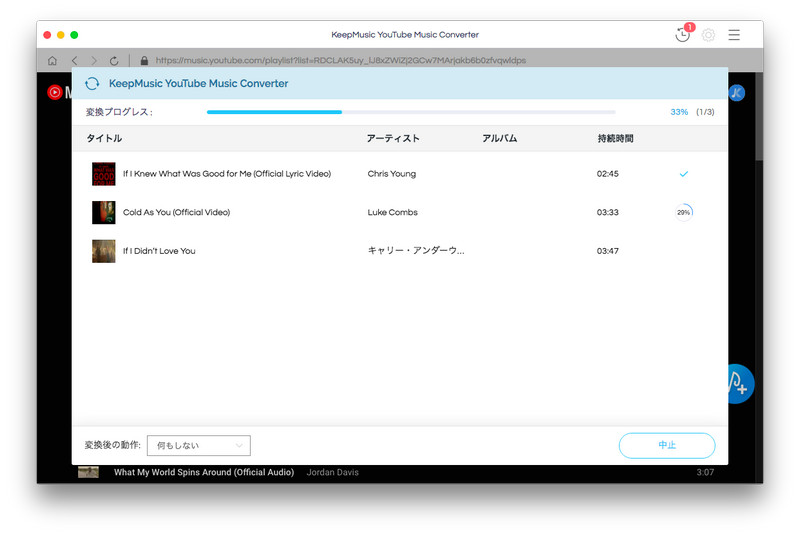The image size is (800, 536).
Task: Open the user avatar profile icon
Action: 737,93
